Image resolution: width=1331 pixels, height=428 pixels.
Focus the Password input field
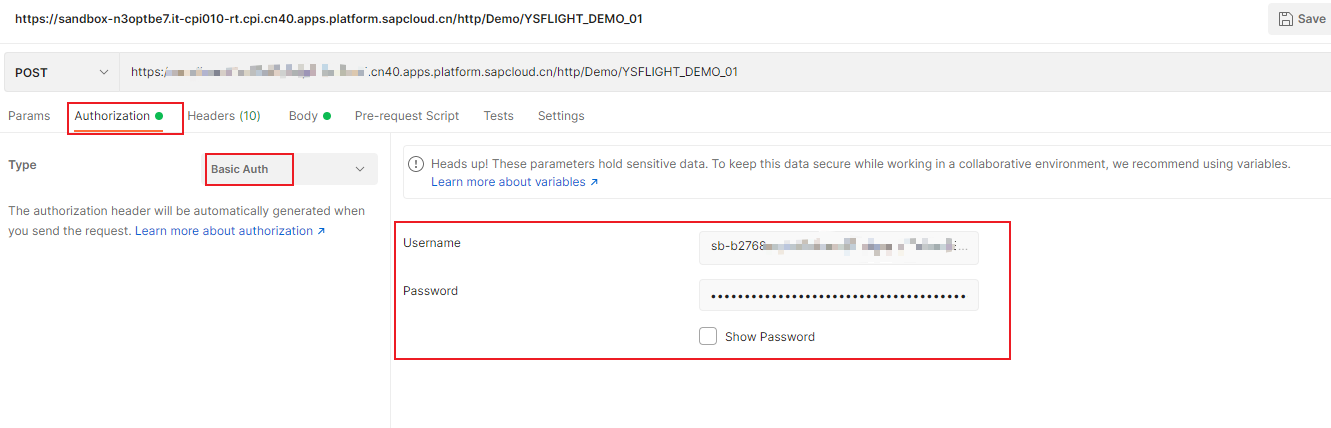pyautogui.click(x=838, y=295)
